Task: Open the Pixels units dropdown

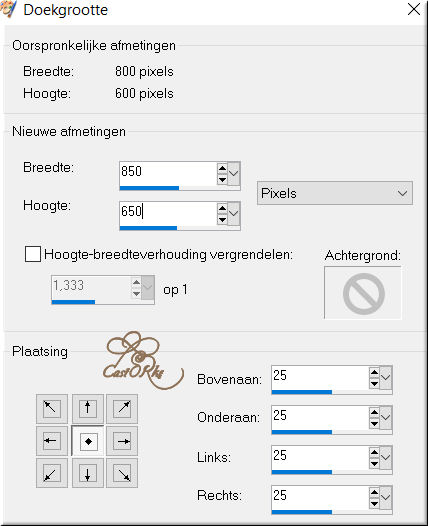Action: pyautogui.click(x=335, y=193)
